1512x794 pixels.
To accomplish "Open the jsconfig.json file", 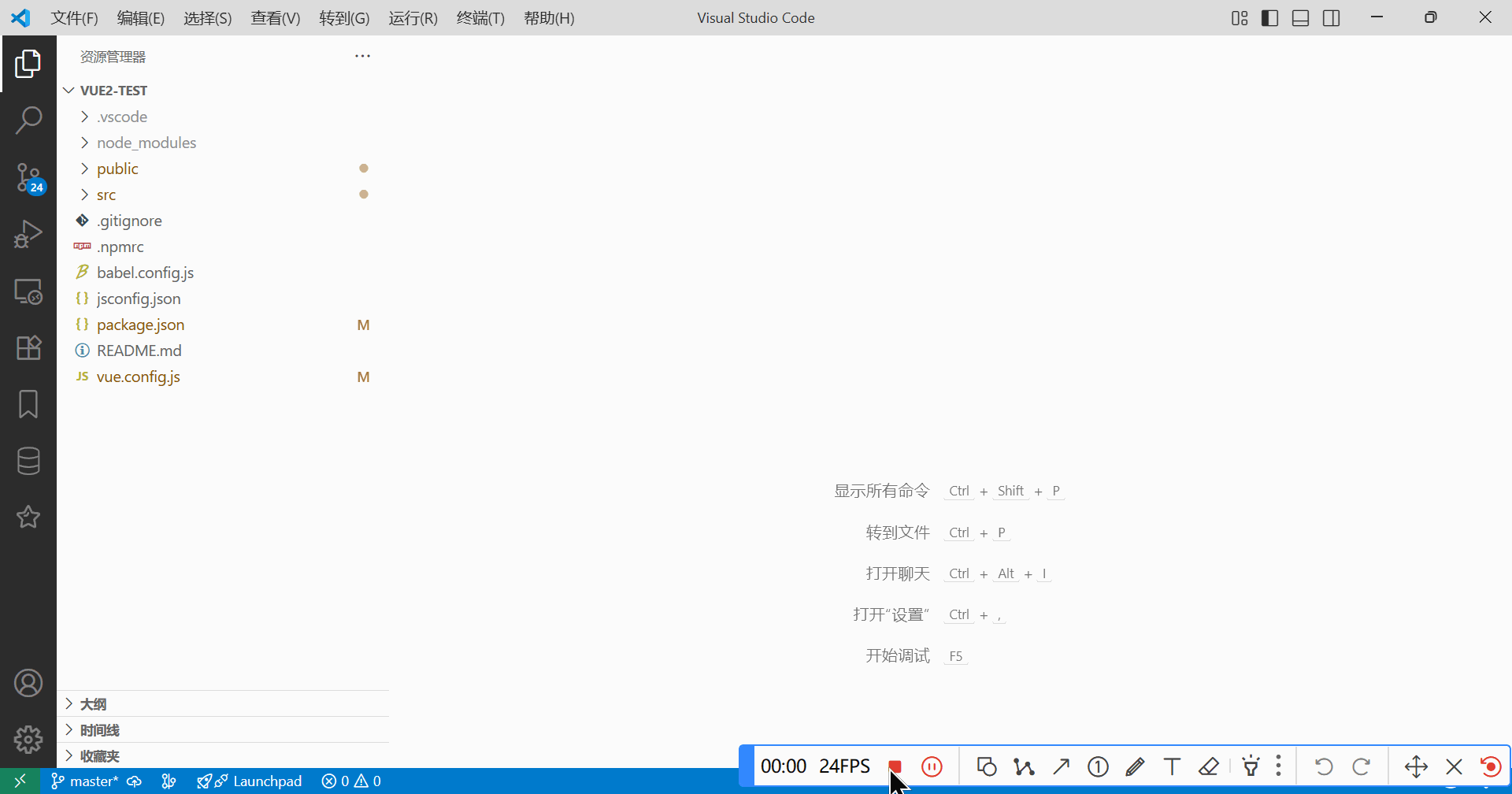I will (223, 299).
